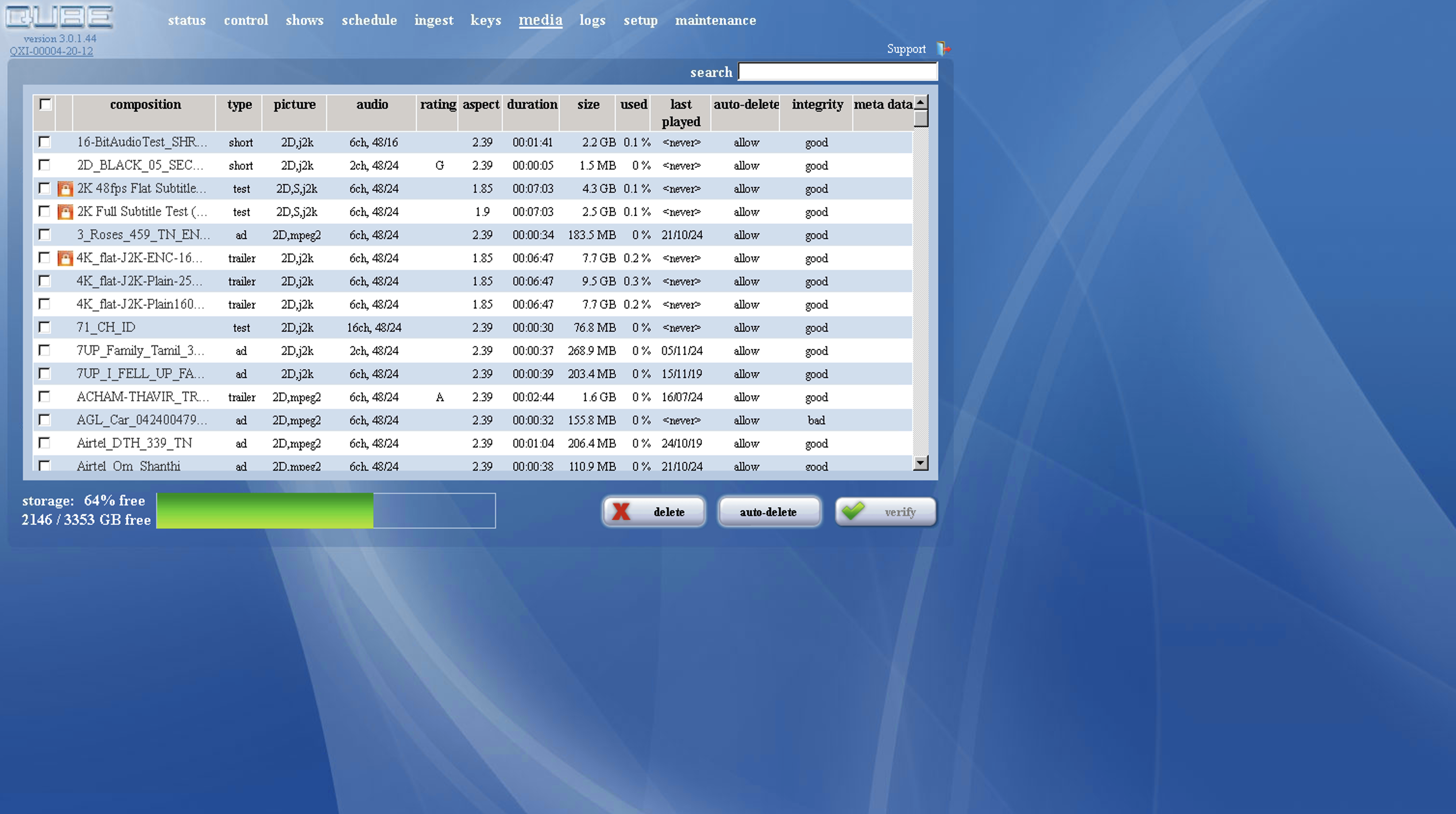Viewport: 1456px width, 814px height.
Task: Check the 7UP_I_FELL_UP_FA row checkbox
Action: 44,373
